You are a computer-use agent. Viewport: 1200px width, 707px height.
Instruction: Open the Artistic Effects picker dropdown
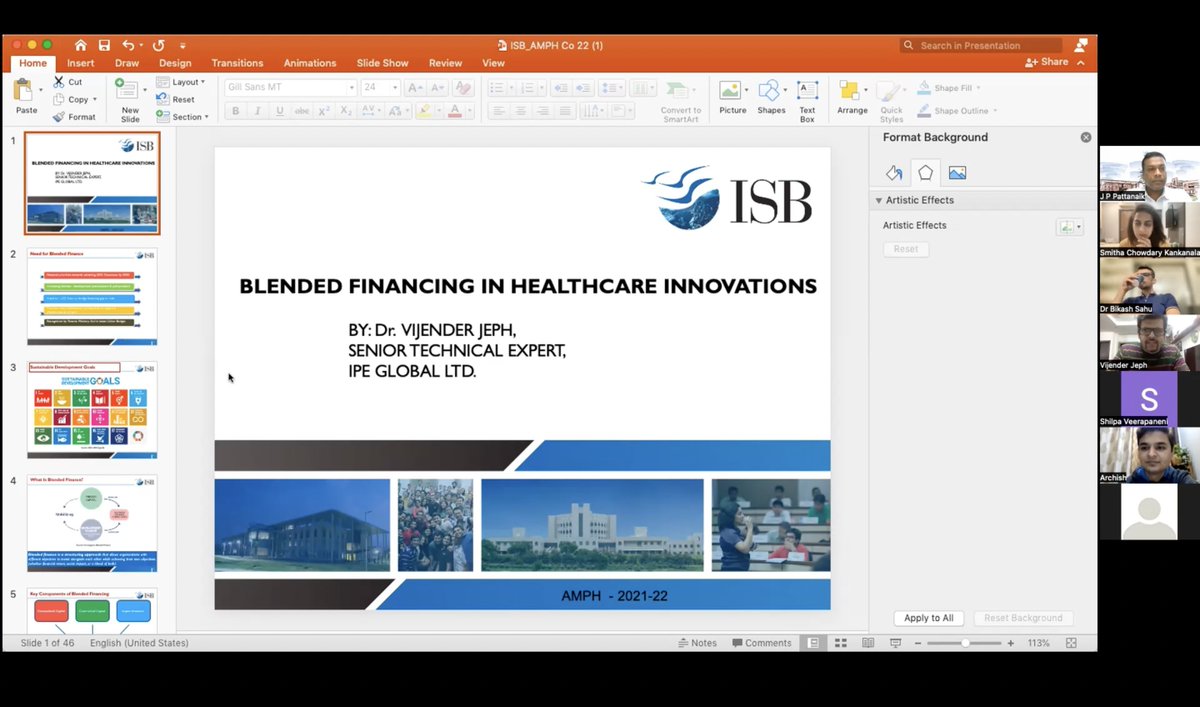click(1069, 227)
